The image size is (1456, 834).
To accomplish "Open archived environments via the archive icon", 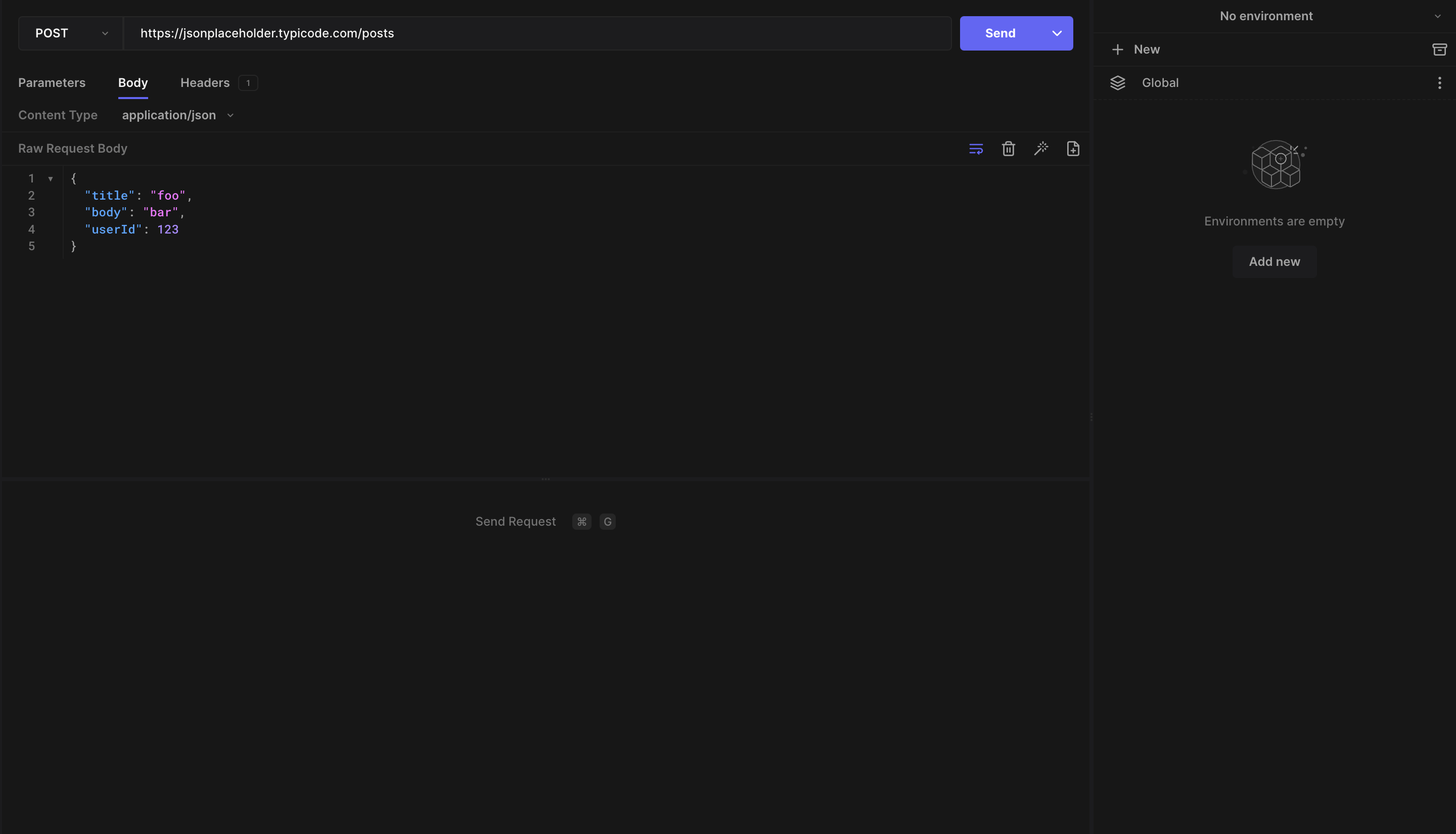I will click(x=1439, y=49).
